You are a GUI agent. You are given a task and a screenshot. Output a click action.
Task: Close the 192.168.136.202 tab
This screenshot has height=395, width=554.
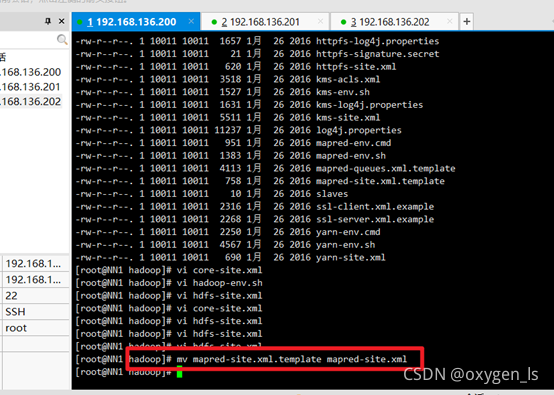[x=449, y=22]
